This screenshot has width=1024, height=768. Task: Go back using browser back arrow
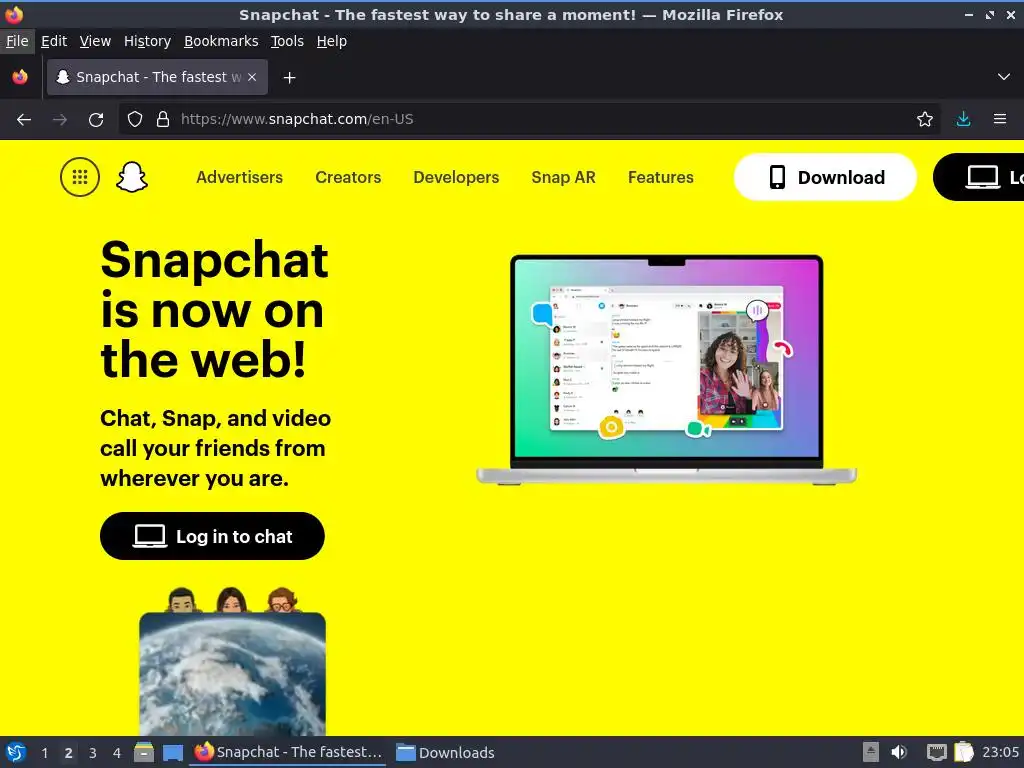coord(24,120)
